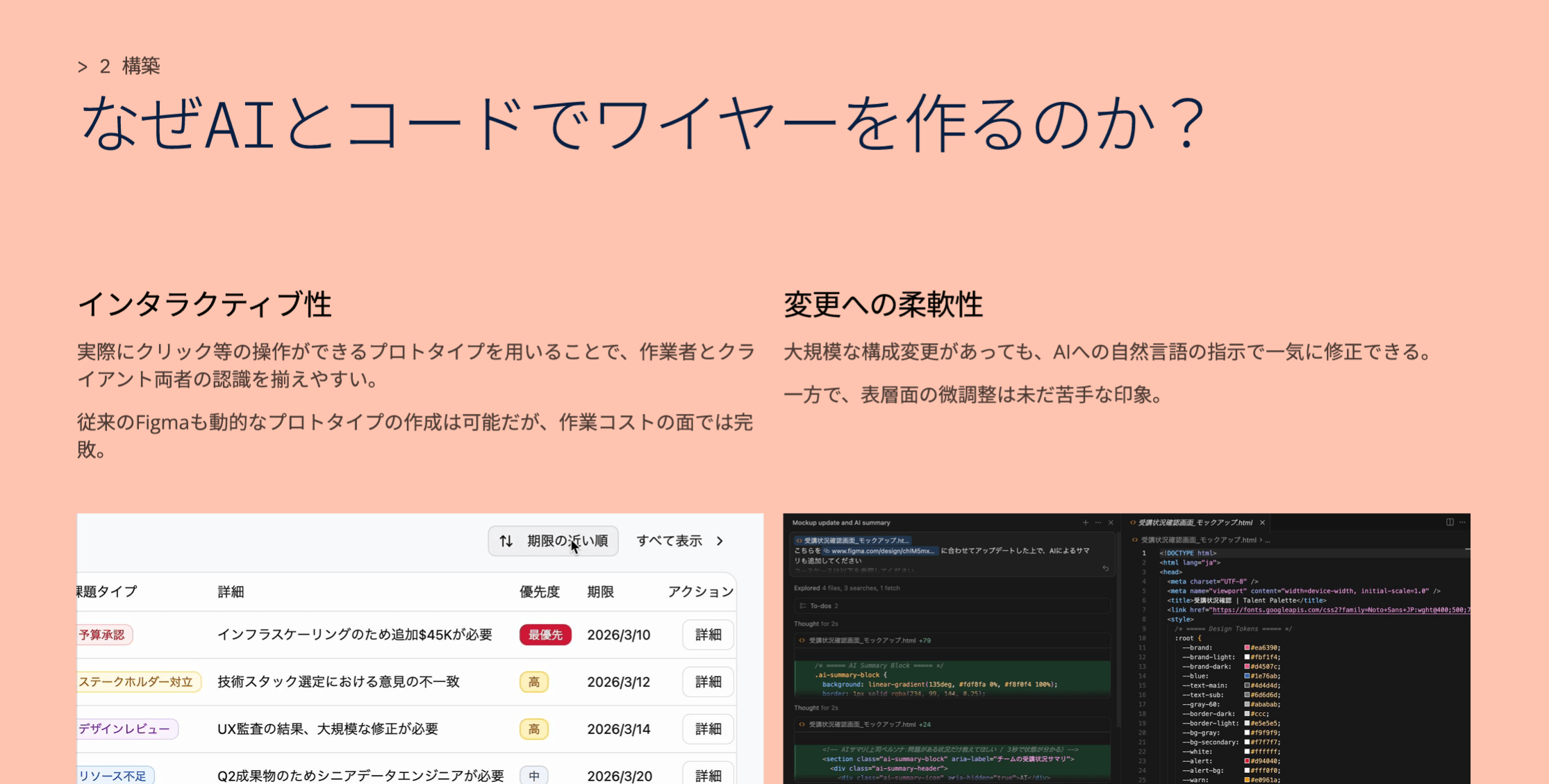Expand the To-dos section showing 2 items

[822, 606]
